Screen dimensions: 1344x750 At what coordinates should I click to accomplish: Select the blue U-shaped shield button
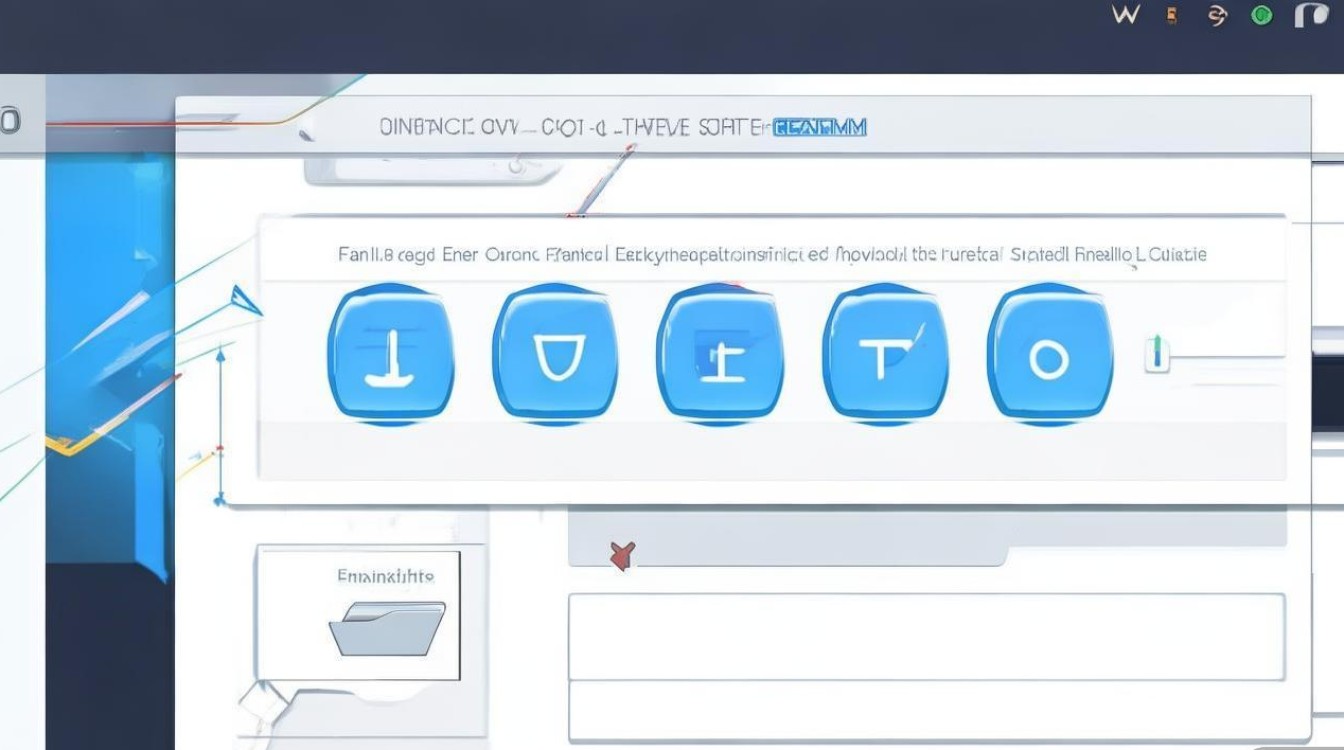pos(555,353)
